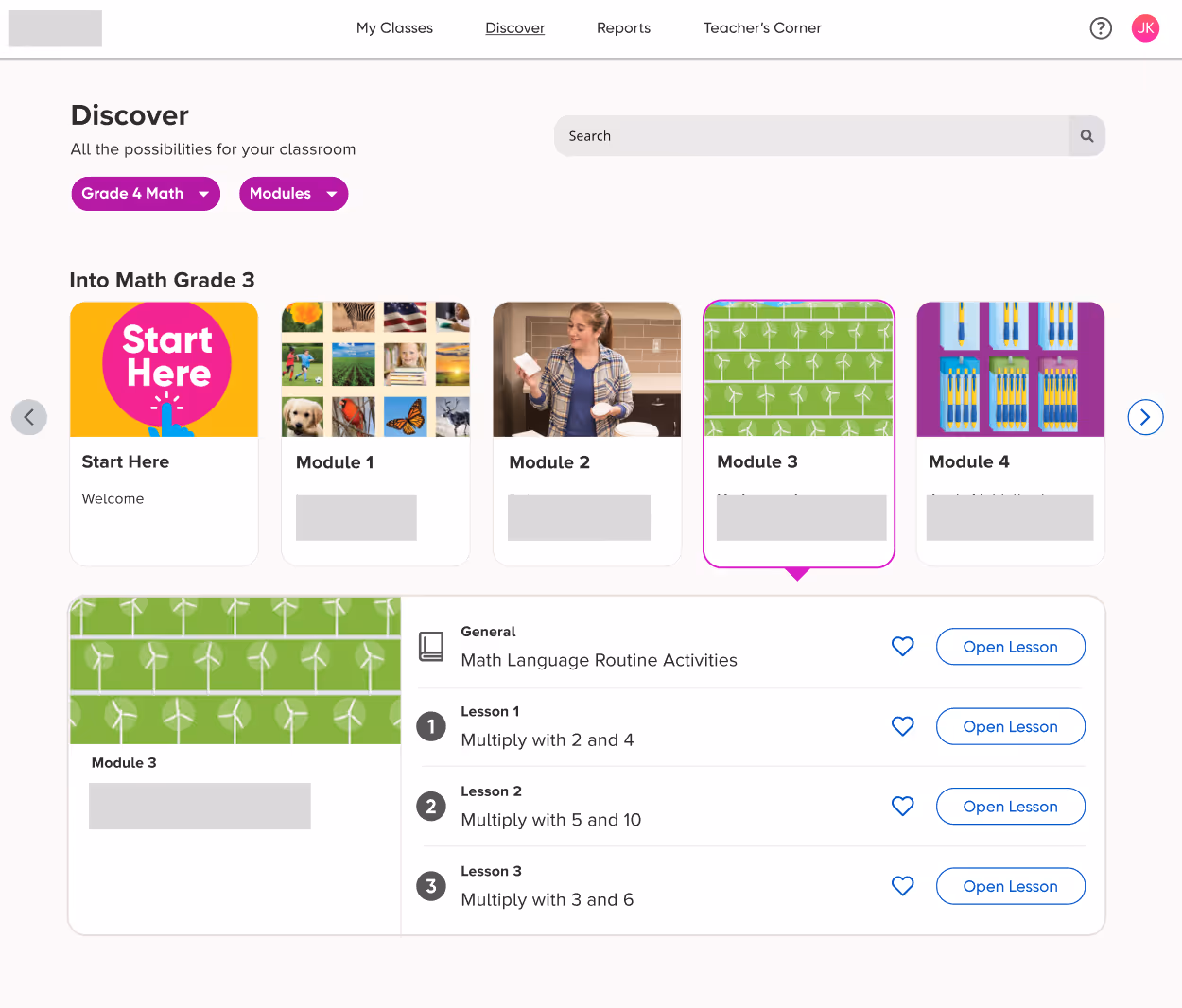This screenshot has height=1008, width=1182.
Task: Click the Lesson 3 number badge
Action: (431, 886)
